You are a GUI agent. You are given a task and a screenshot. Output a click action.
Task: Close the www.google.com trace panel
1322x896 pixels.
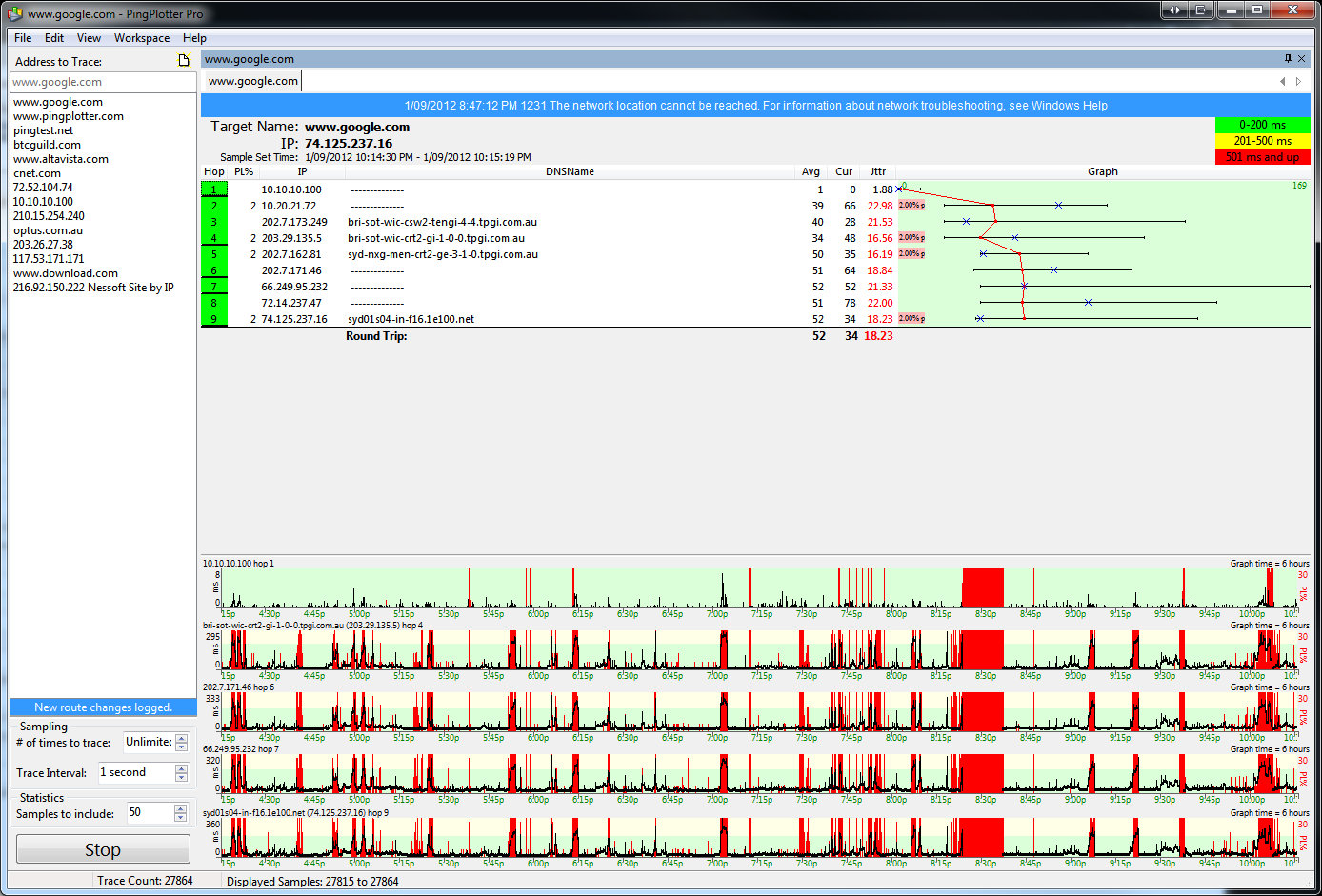[x=1302, y=59]
